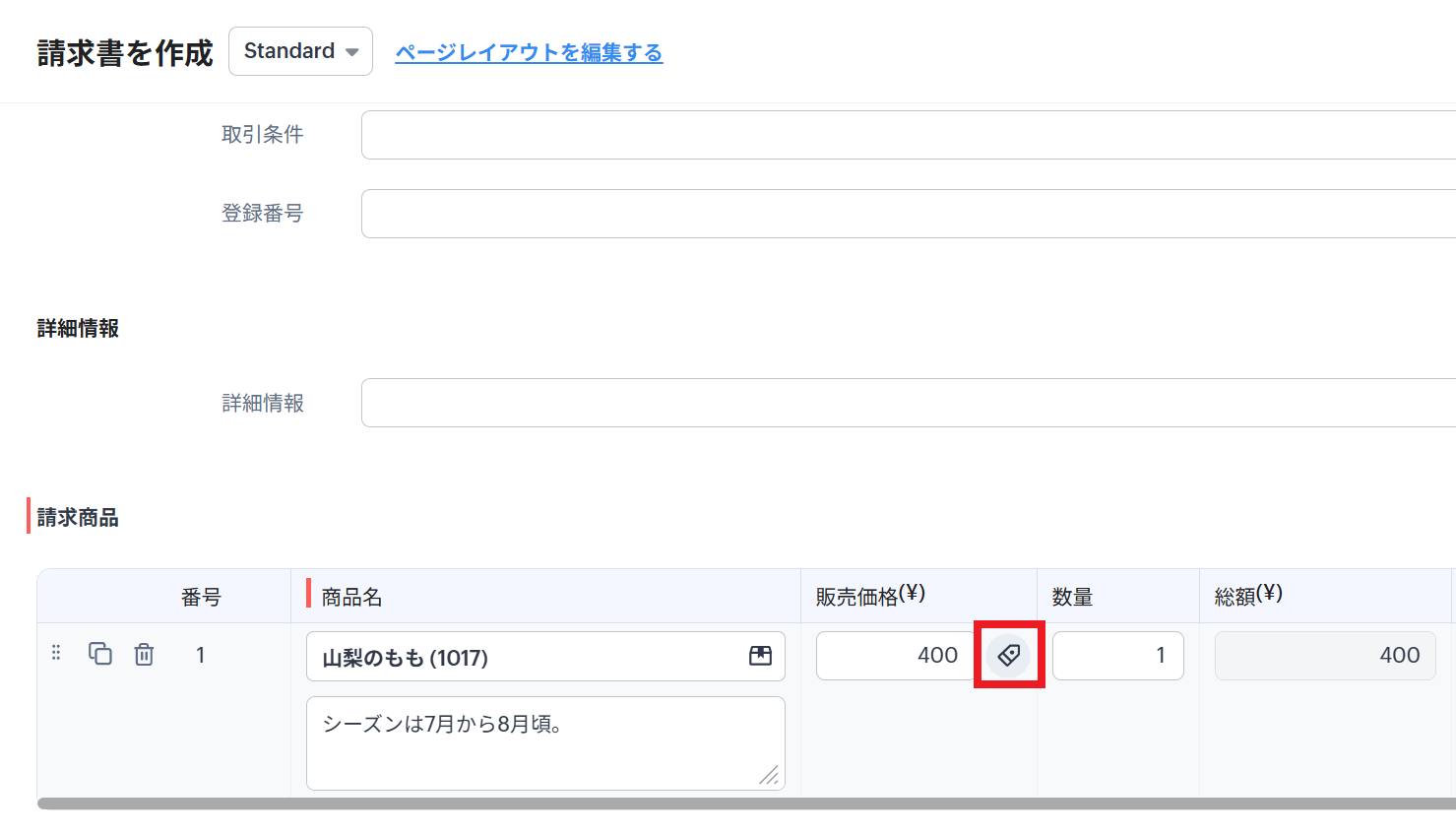1456x835 pixels.
Task: Click the 販売価格 field showing 400
Action: tap(894, 656)
